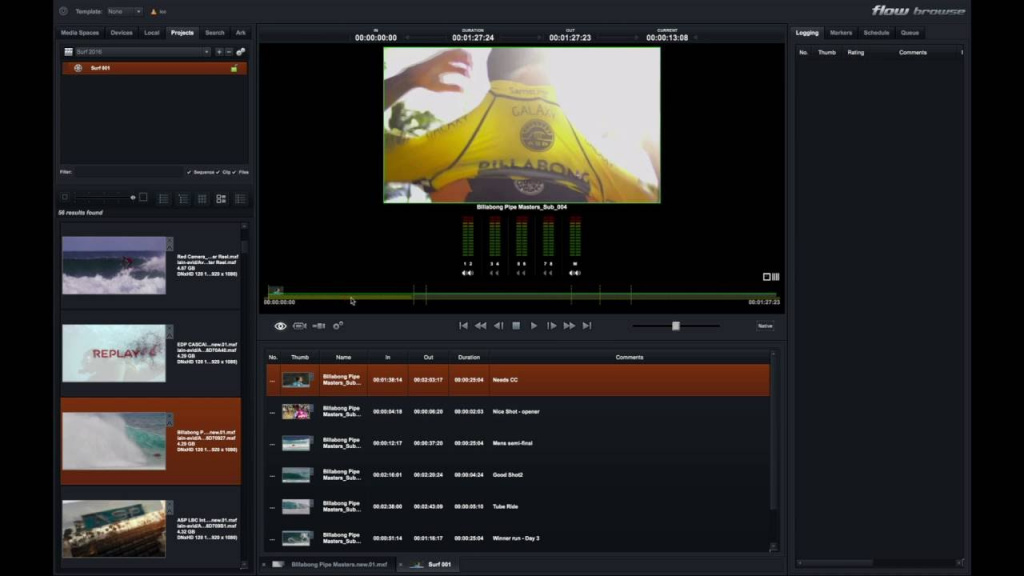Open the Ark tab

pyautogui.click(x=241, y=33)
